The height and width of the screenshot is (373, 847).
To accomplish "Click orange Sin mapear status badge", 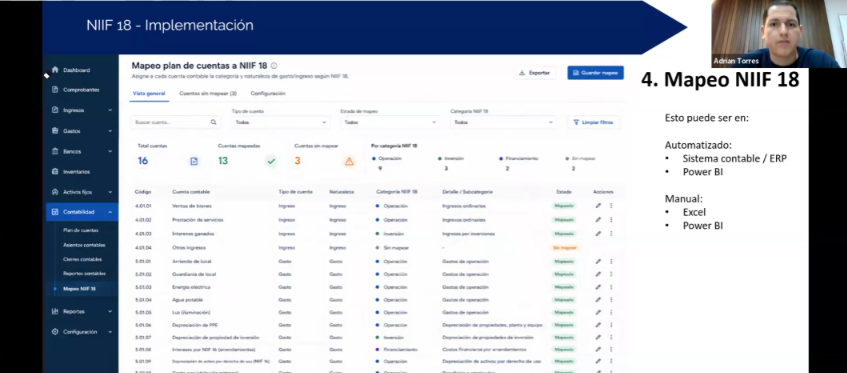I will 565,248.
